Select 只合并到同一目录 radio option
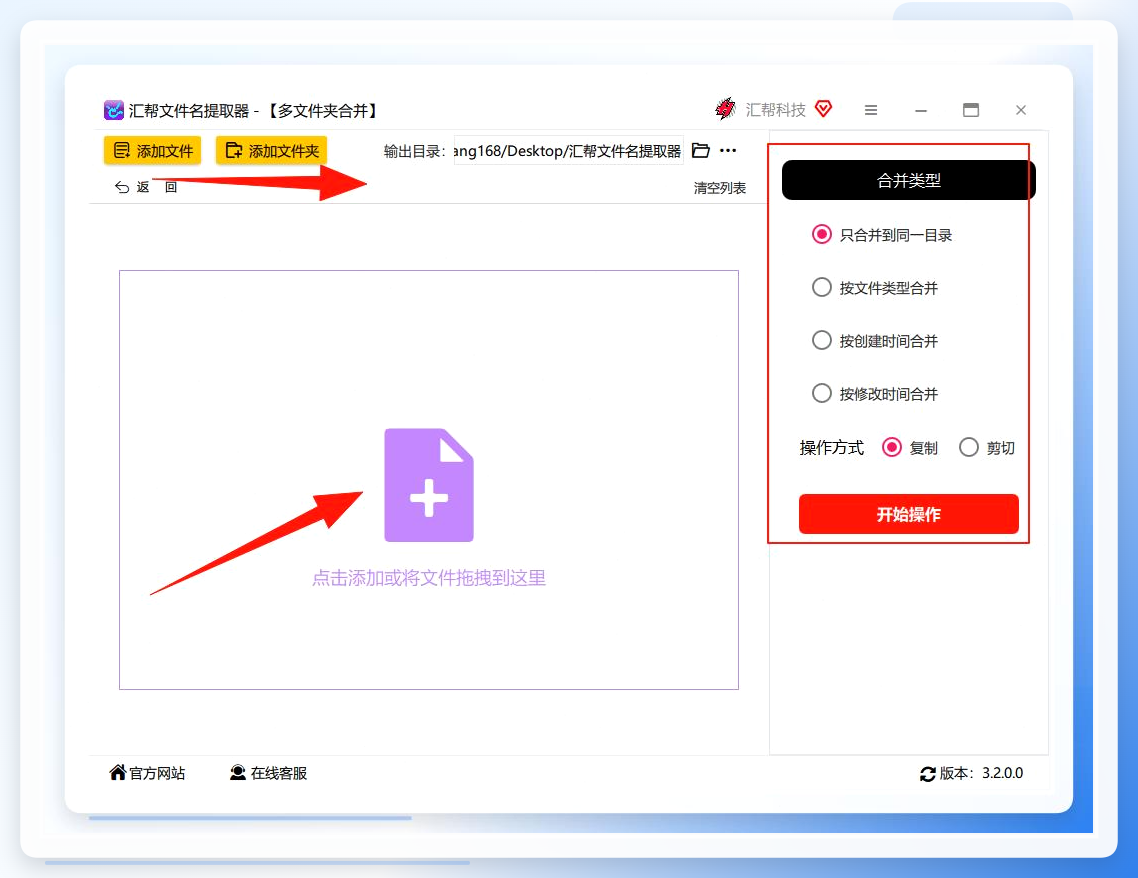The image size is (1138, 878). [x=882, y=235]
